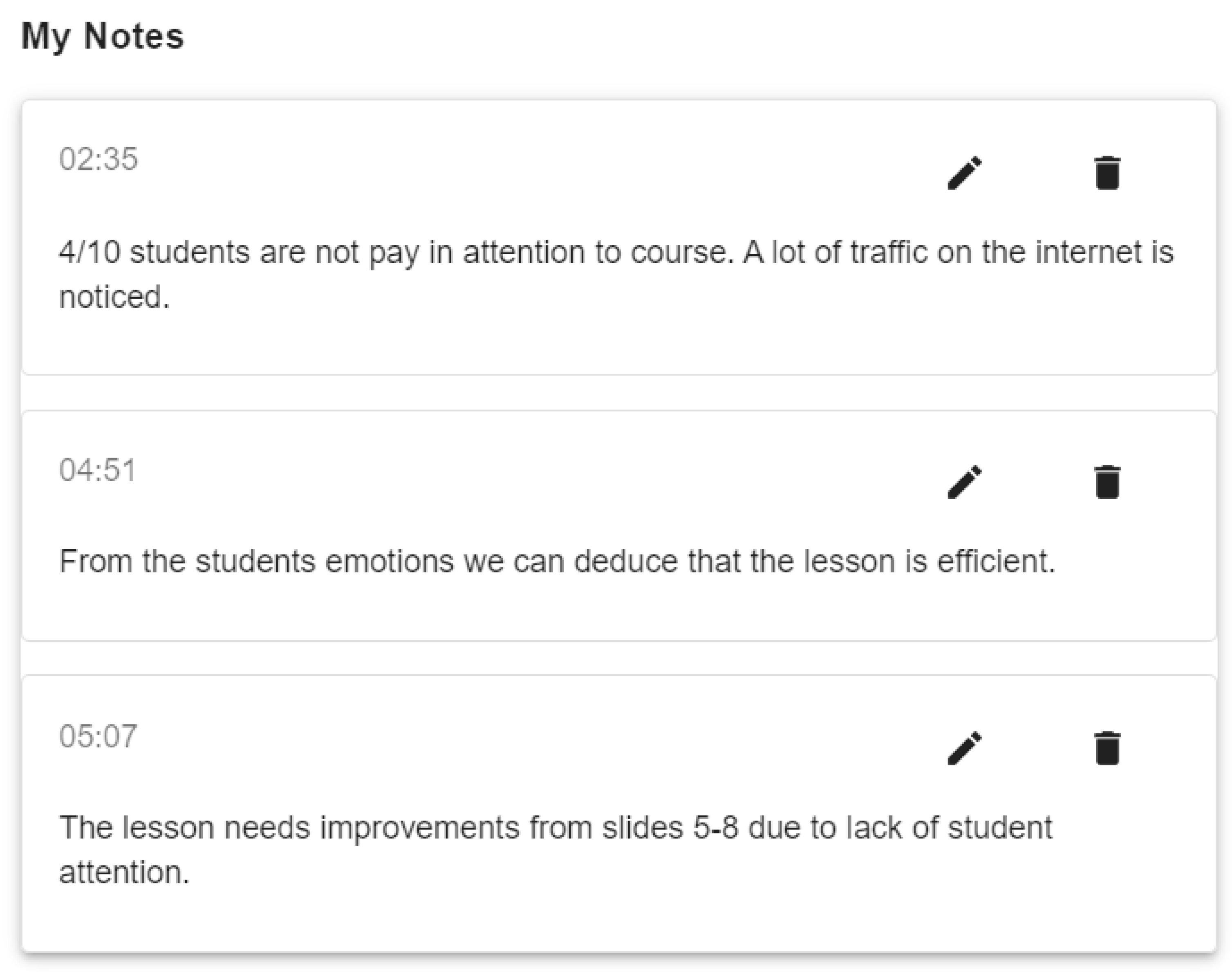The image size is (1232, 972).
Task: Edit the 02:35 note with pencil icon
Action: (x=964, y=172)
